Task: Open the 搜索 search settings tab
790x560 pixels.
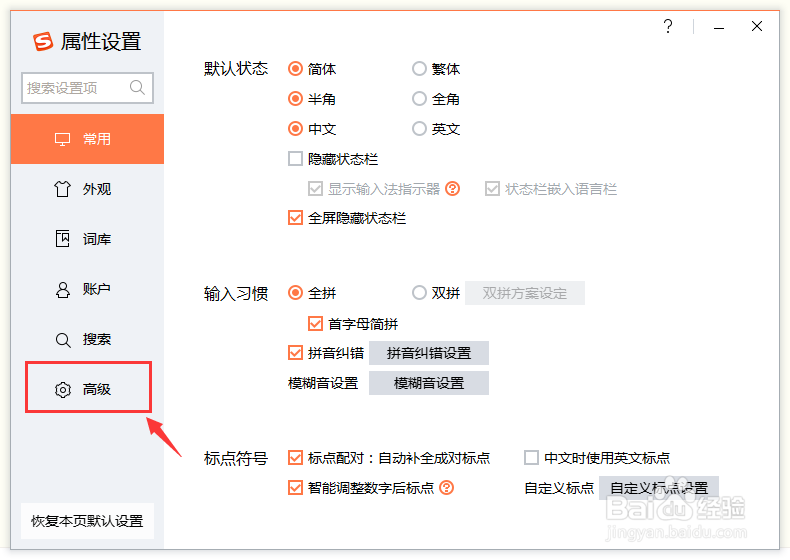Action: 87,339
